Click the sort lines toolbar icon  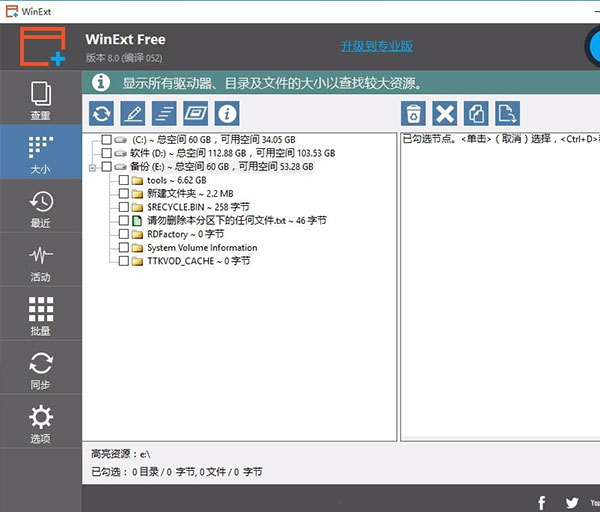[164, 114]
